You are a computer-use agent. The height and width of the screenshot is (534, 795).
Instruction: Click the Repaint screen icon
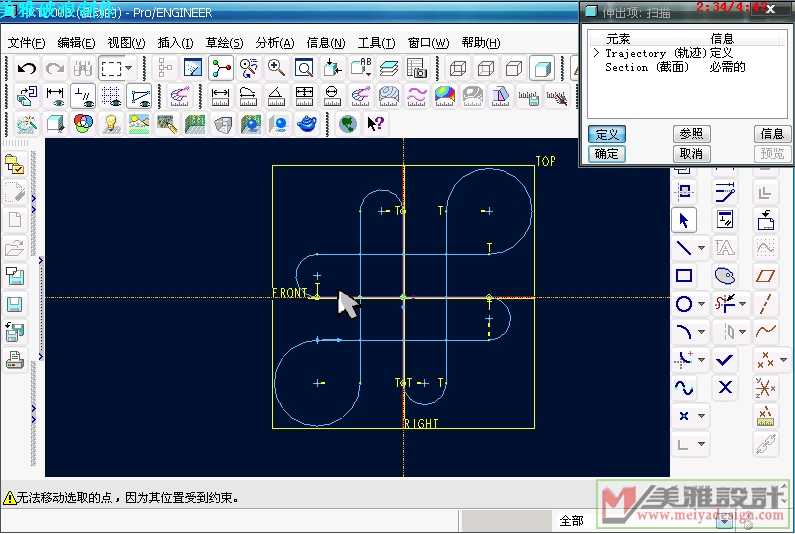point(193,68)
